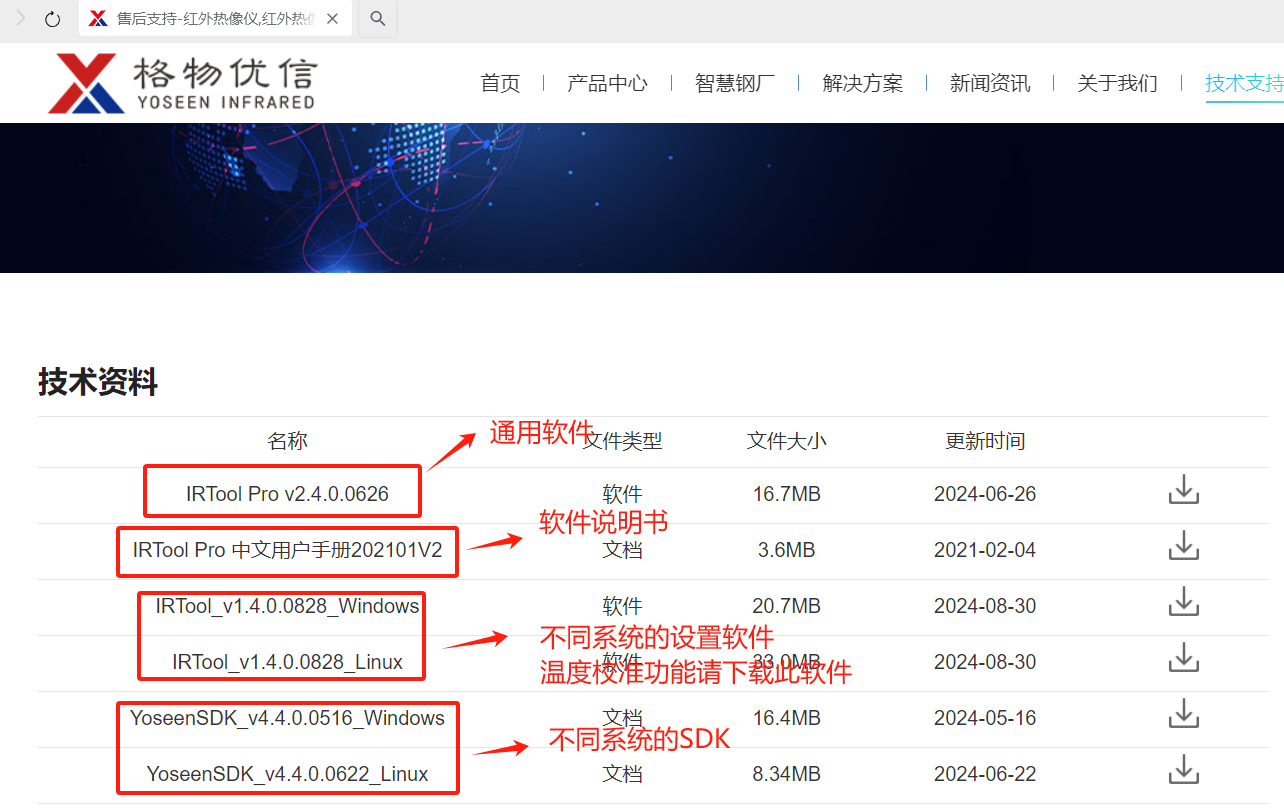Open the 关于我们 navigation item
Image resolution: width=1284 pixels, height=809 pixels.
click(1117, 83)
